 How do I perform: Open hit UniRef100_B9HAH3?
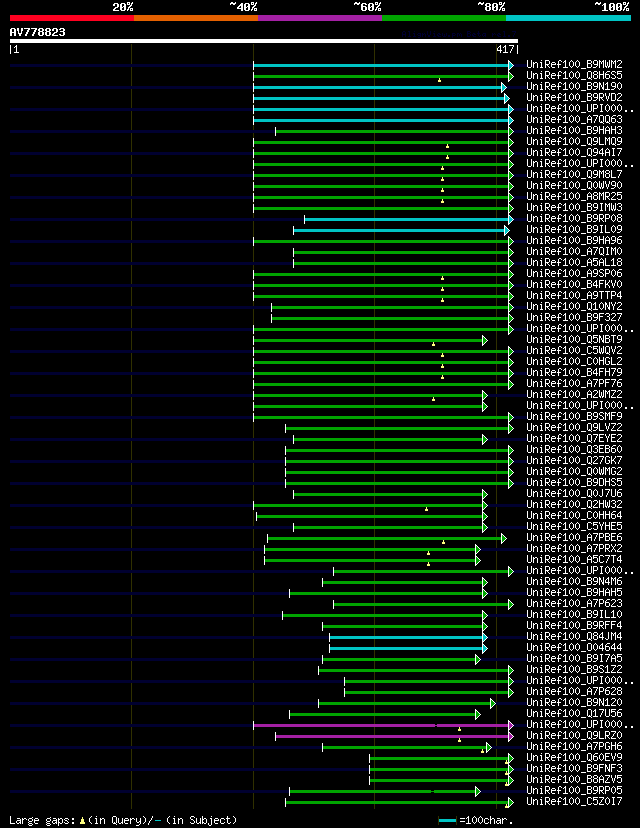(x=575, y=130)
